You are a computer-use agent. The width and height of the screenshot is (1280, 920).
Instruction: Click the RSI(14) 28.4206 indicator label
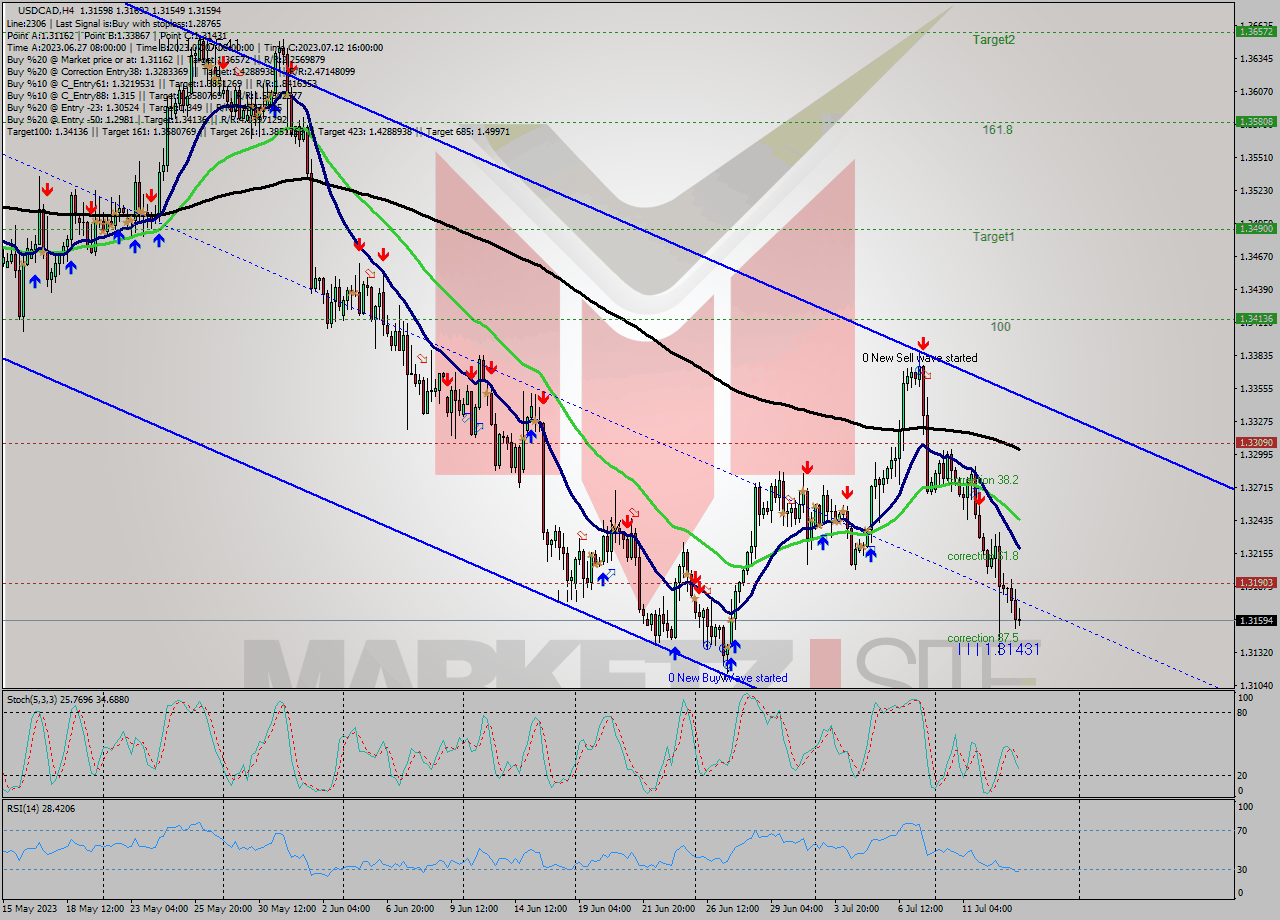[40, 808]
